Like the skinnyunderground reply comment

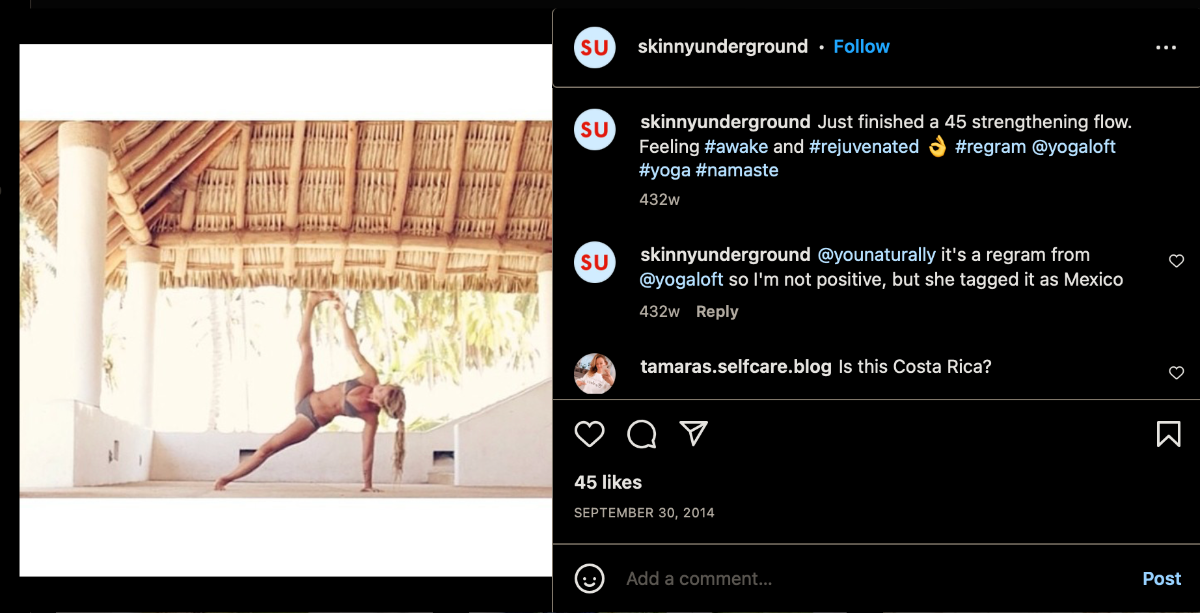click(1176, 261)
